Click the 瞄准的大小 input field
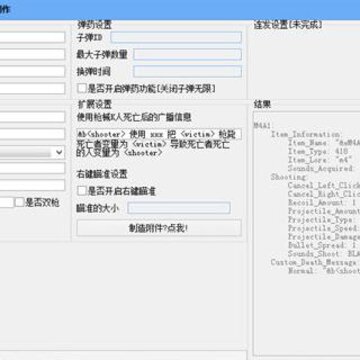The width and height of the screenshot is (360, 360). 179,208
